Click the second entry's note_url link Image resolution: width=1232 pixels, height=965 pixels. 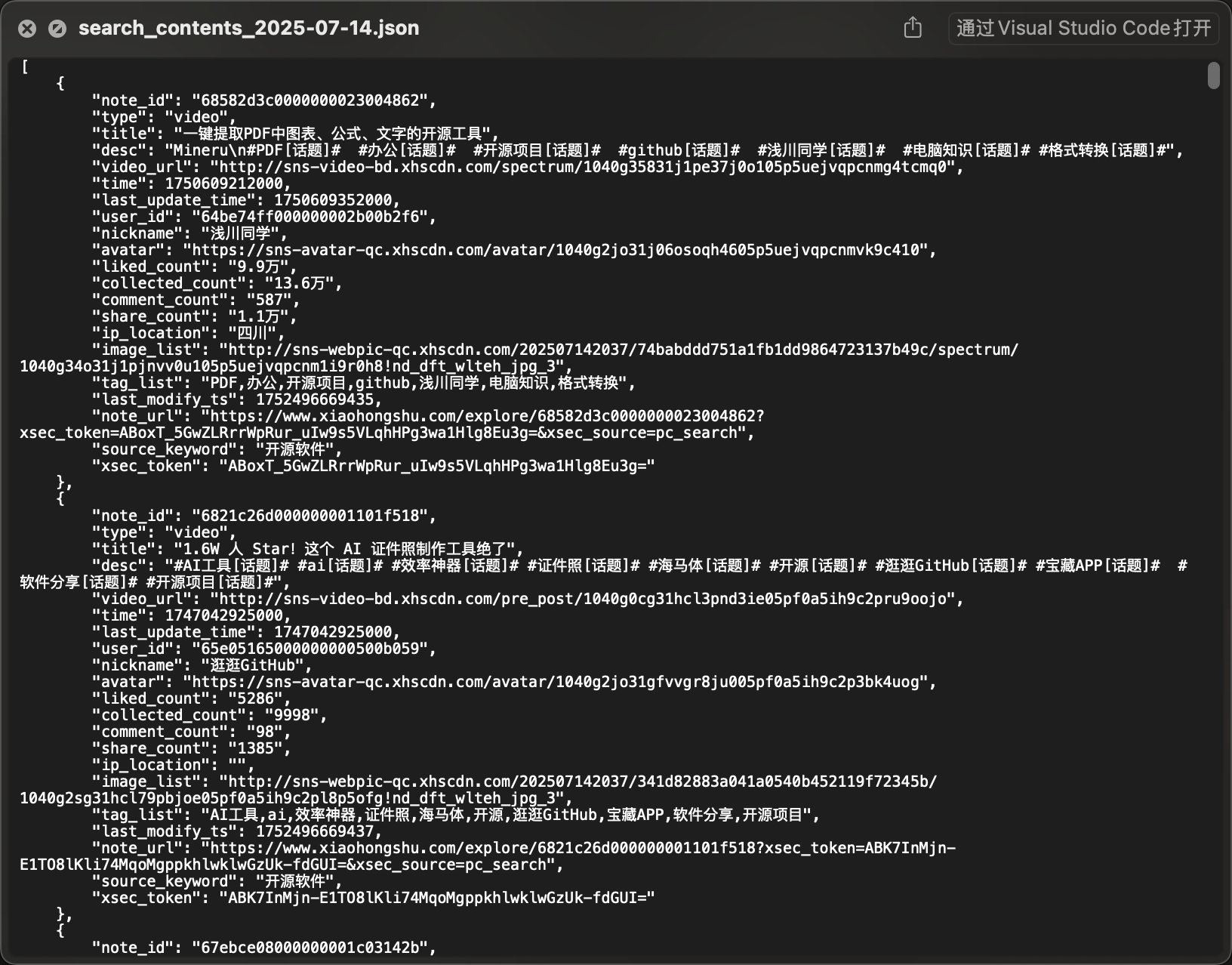pos(488,856)
